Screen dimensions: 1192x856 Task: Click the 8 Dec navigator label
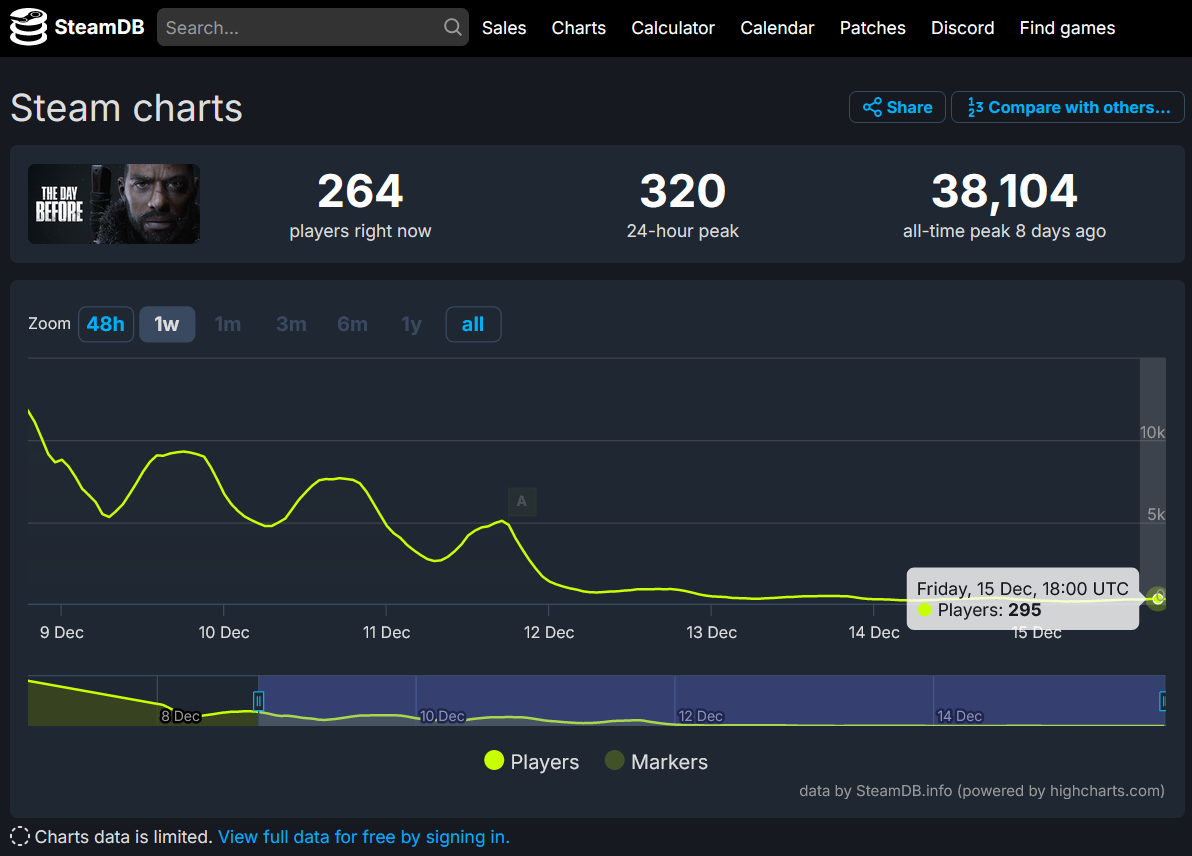click(x=180, y=716)
